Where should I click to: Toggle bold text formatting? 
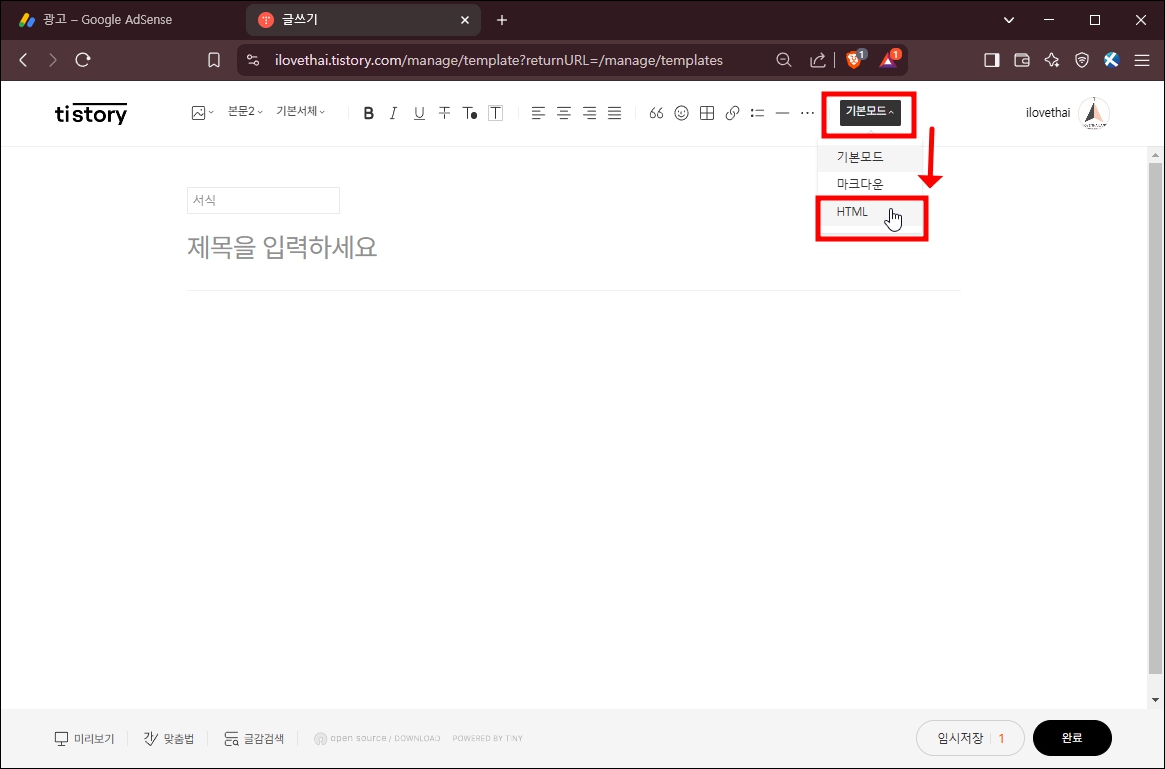[x=368, y=112]
